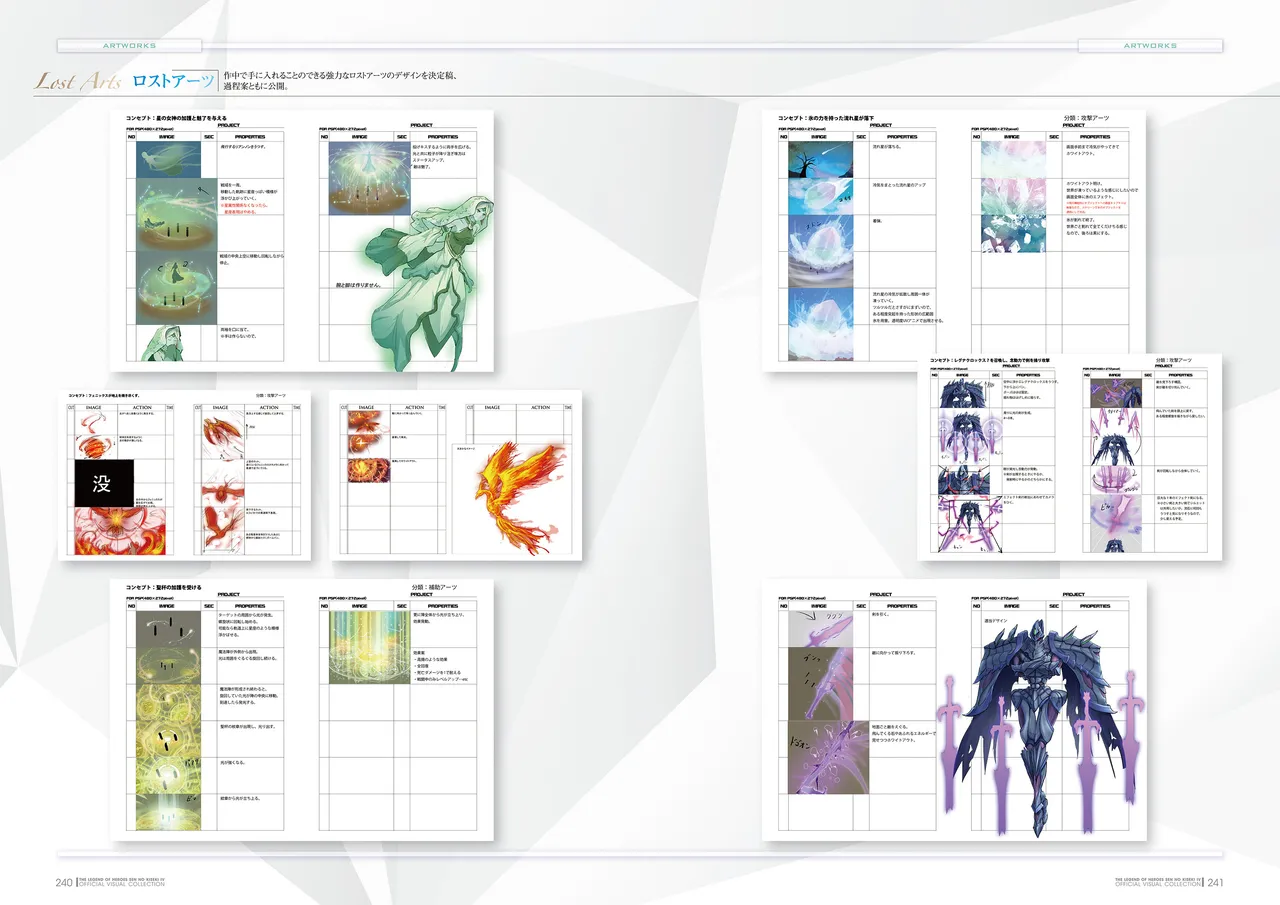Click the intro sentence beginning 作中で手に入れる
This screenshot has width=1280, height=905.
click(341, 80)
